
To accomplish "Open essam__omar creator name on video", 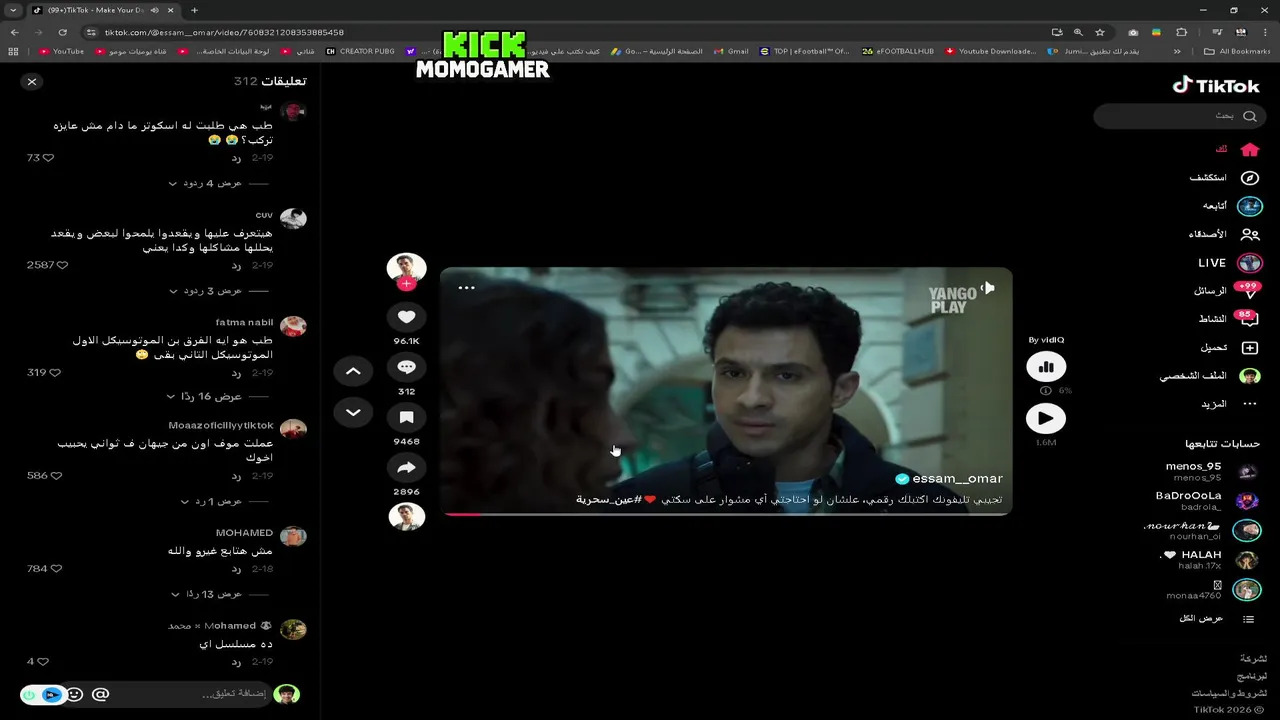I will pyautogui.click(x=957, y=479).
